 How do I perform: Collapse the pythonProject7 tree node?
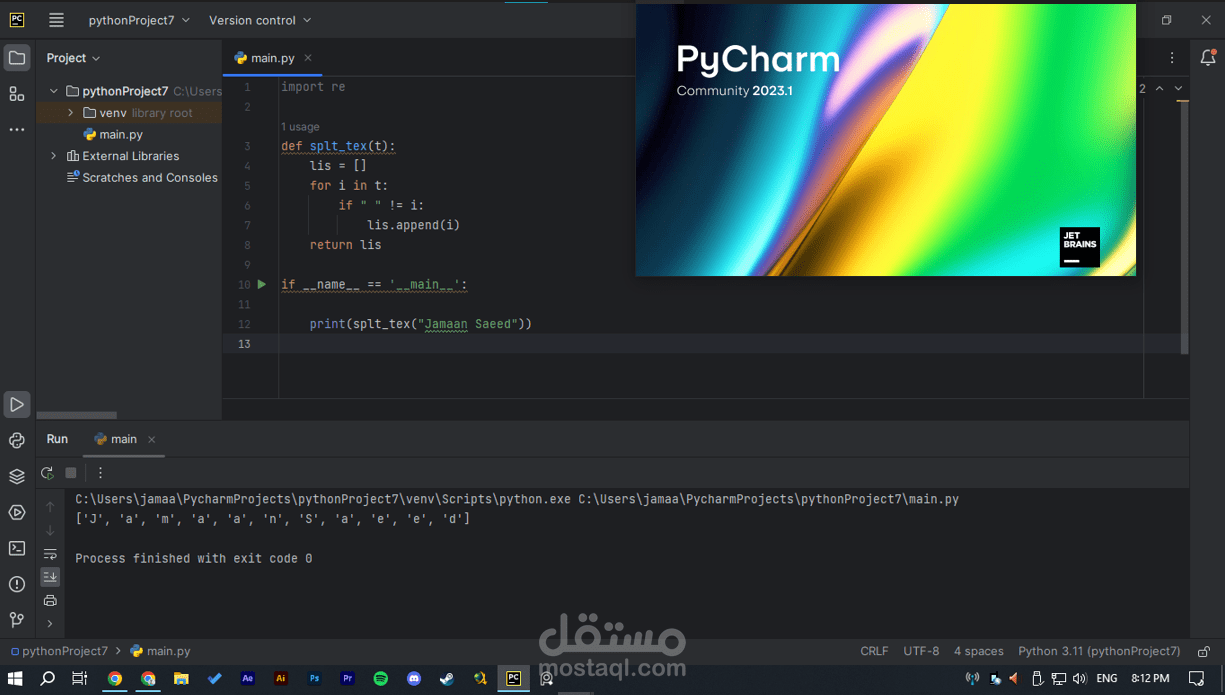[54, 91]
